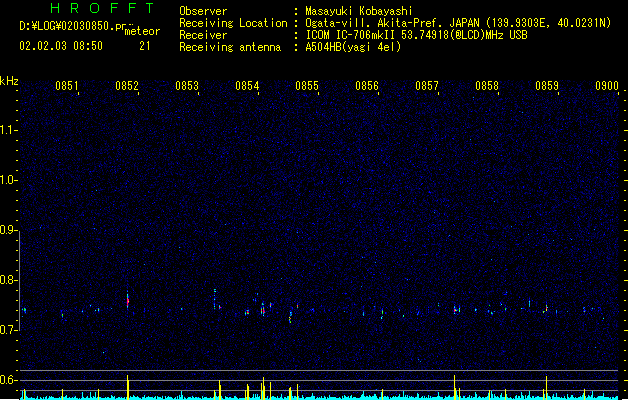The image size is (629, 400).
Task: Click the 0857 time marker
Action: (x=427, y=86)
